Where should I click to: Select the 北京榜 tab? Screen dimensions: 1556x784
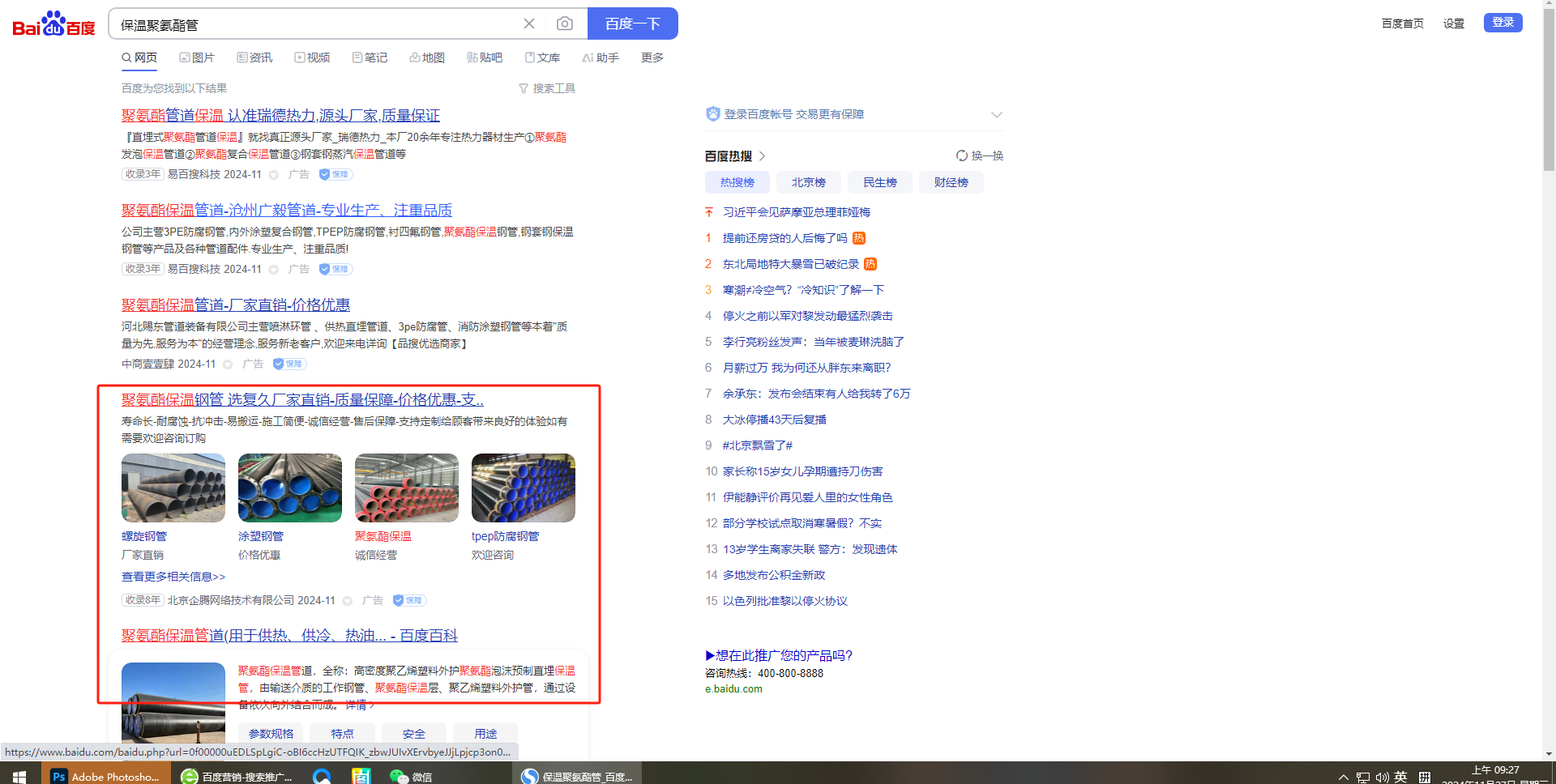809,182
